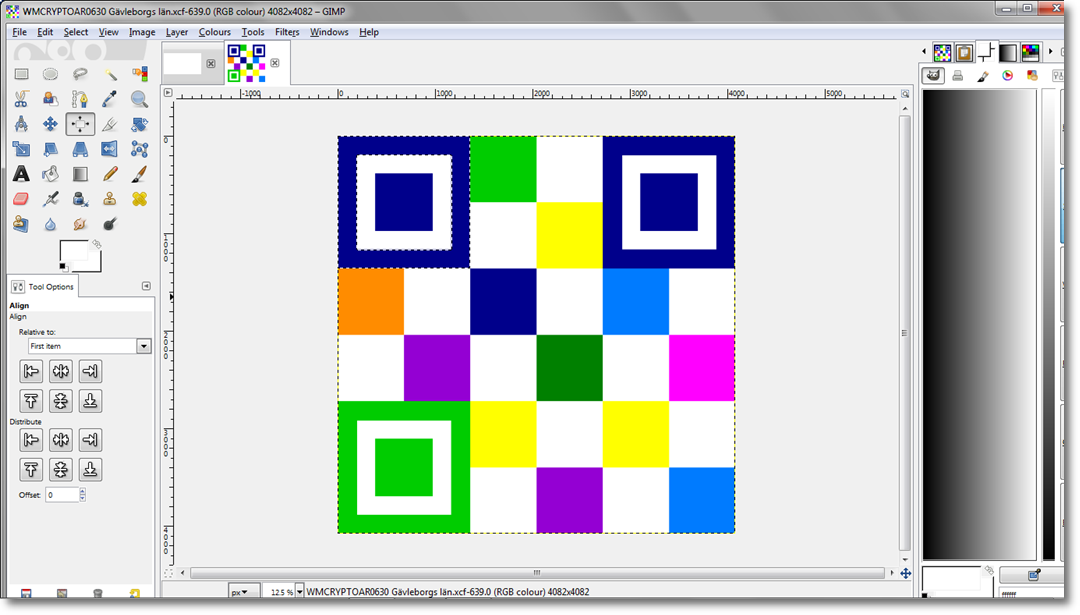Activate the Shear tool
This screenshot has width=1080, height=615.
tap(50, 149)
